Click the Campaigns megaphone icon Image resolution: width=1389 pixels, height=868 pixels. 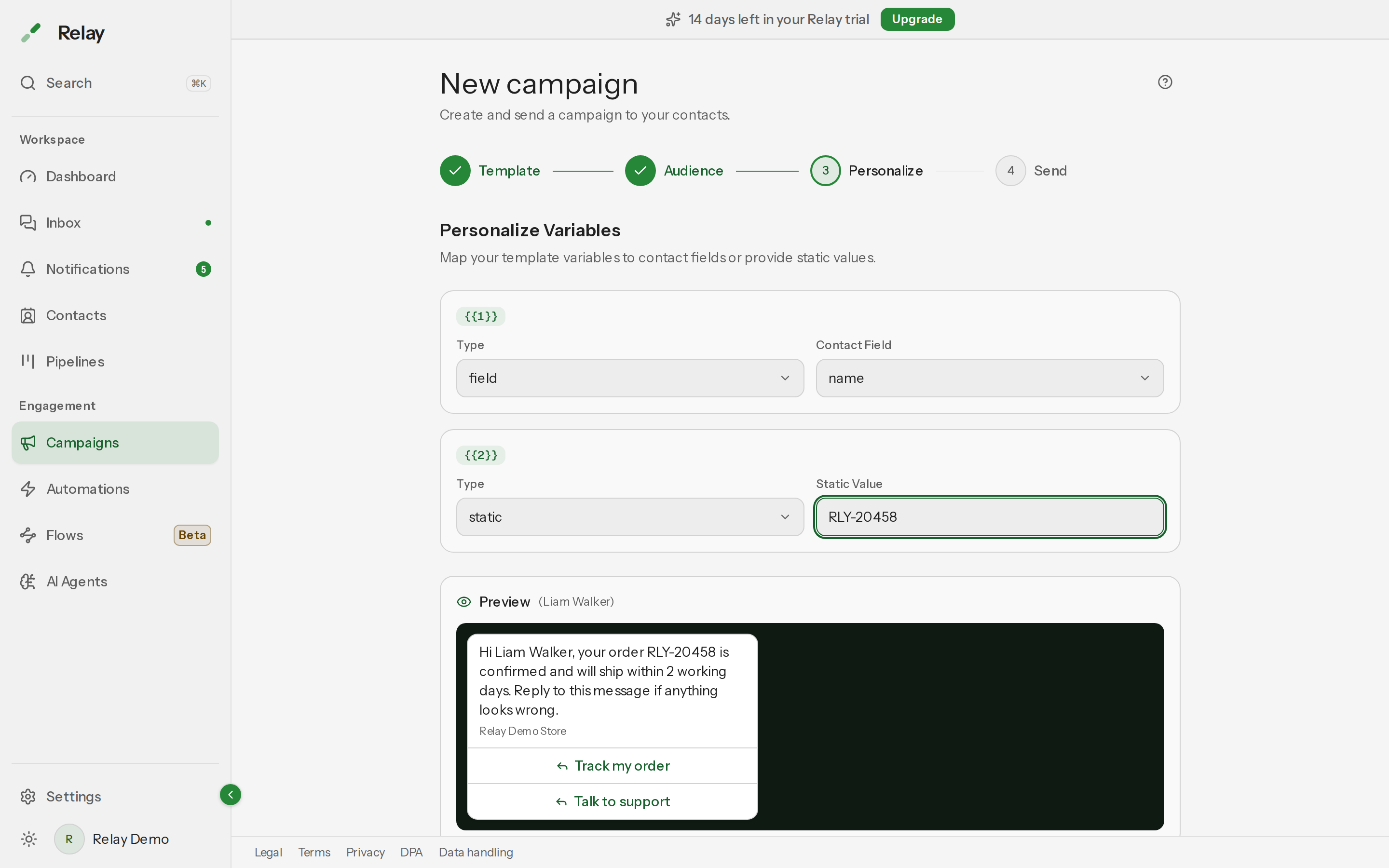28,443
